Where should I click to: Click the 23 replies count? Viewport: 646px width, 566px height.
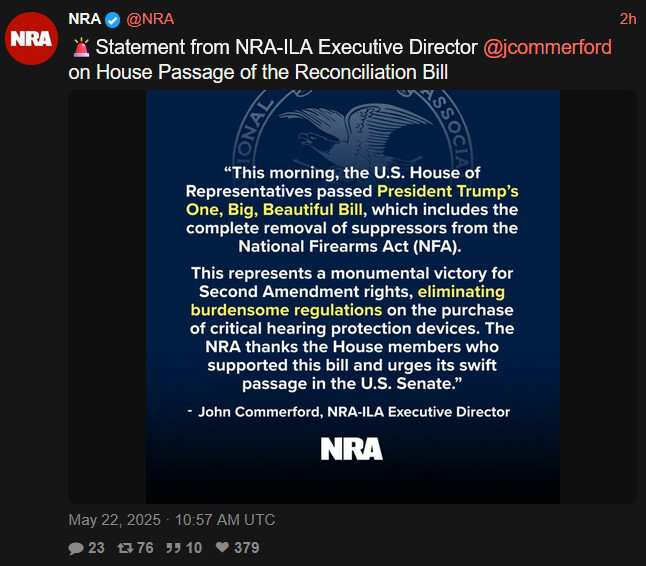pyautogui.click(x=96, y=548)
